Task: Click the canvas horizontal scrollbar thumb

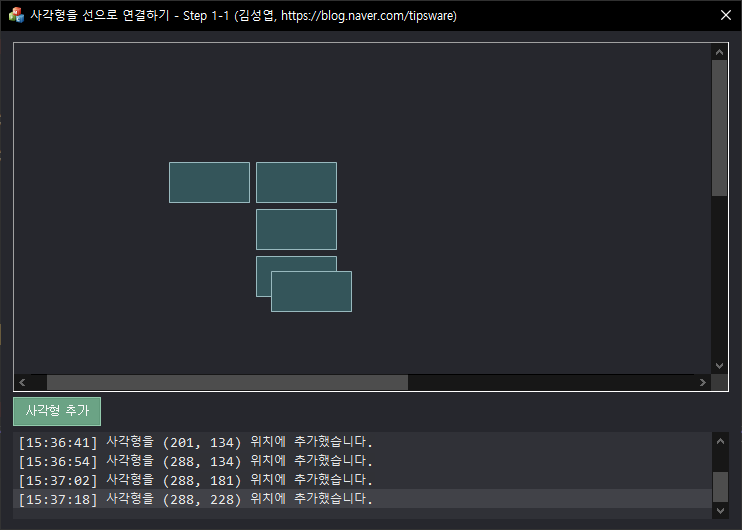Action: click(x=227, y=382)
